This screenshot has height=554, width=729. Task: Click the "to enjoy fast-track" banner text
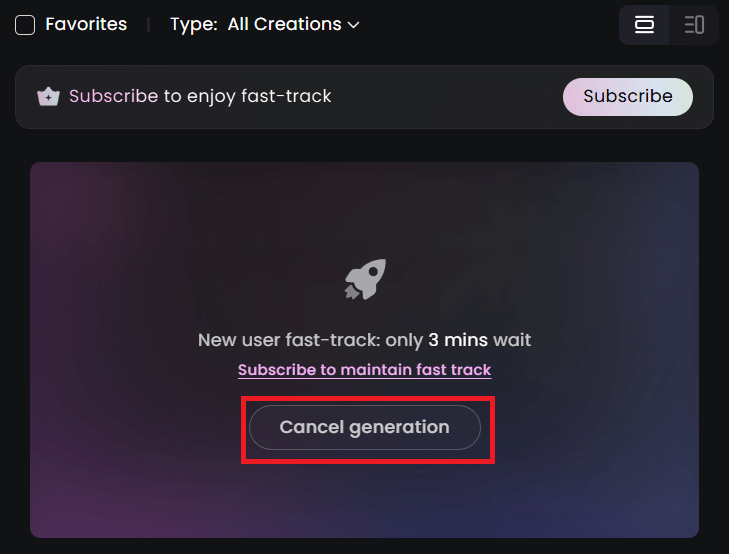click(x=247, y=96)
